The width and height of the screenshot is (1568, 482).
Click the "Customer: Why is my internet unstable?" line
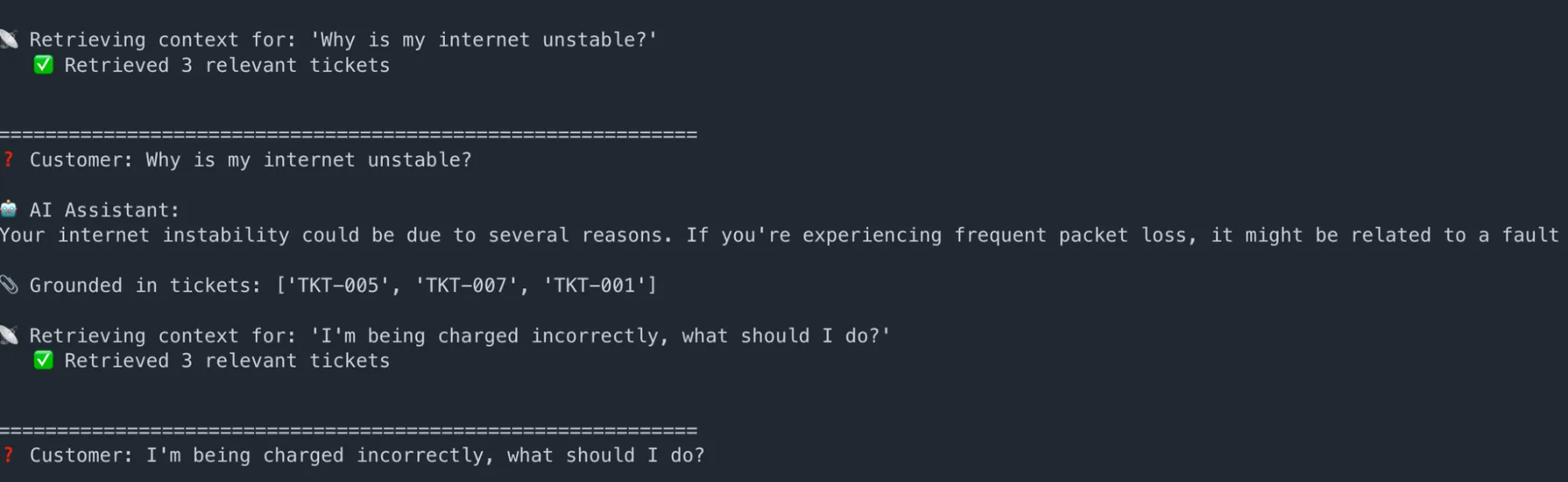(x=250, y=160)
